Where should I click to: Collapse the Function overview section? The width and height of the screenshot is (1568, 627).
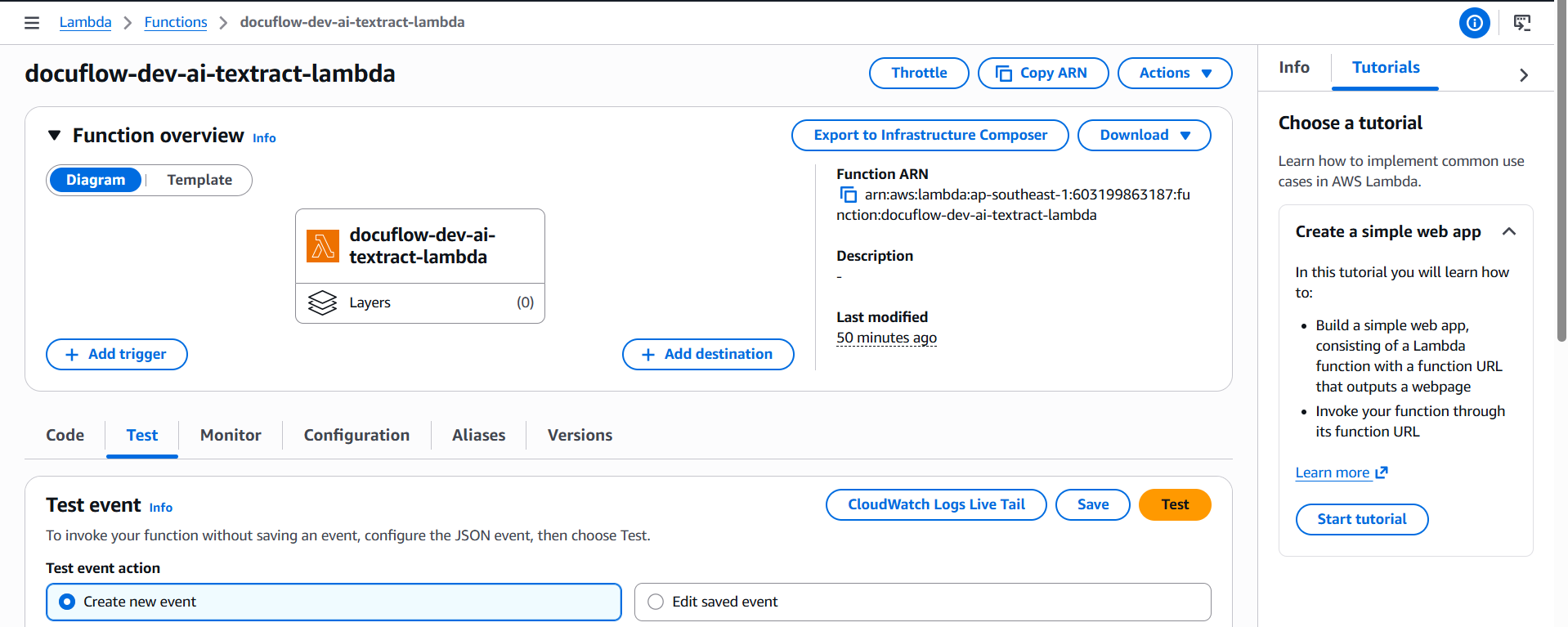[x=55, y=135]
